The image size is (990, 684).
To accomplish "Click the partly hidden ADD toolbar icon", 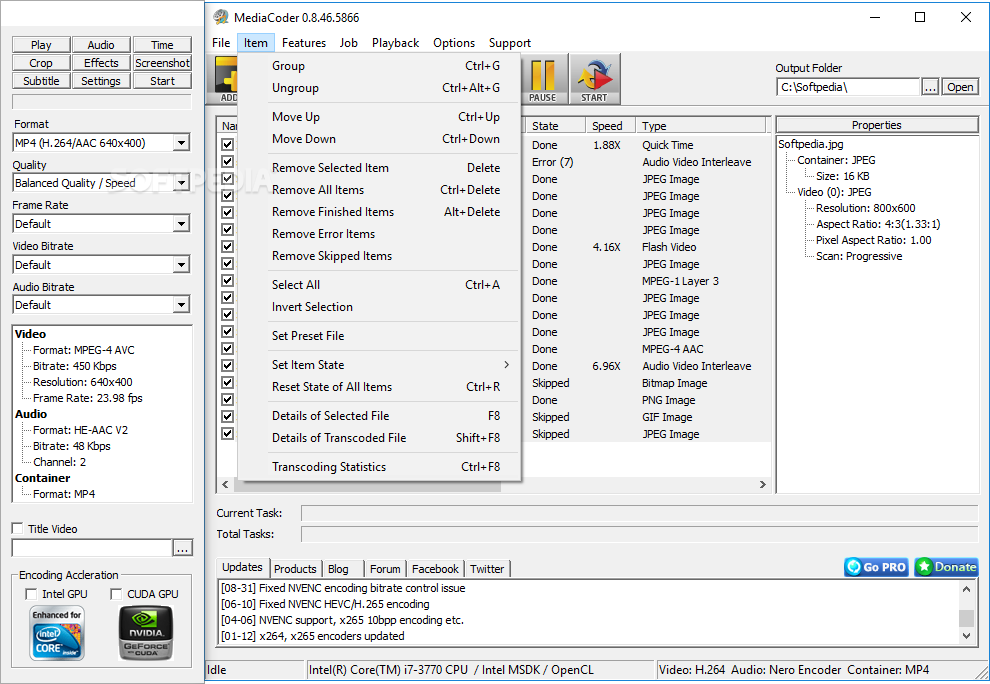I will (x=227, y=79).
